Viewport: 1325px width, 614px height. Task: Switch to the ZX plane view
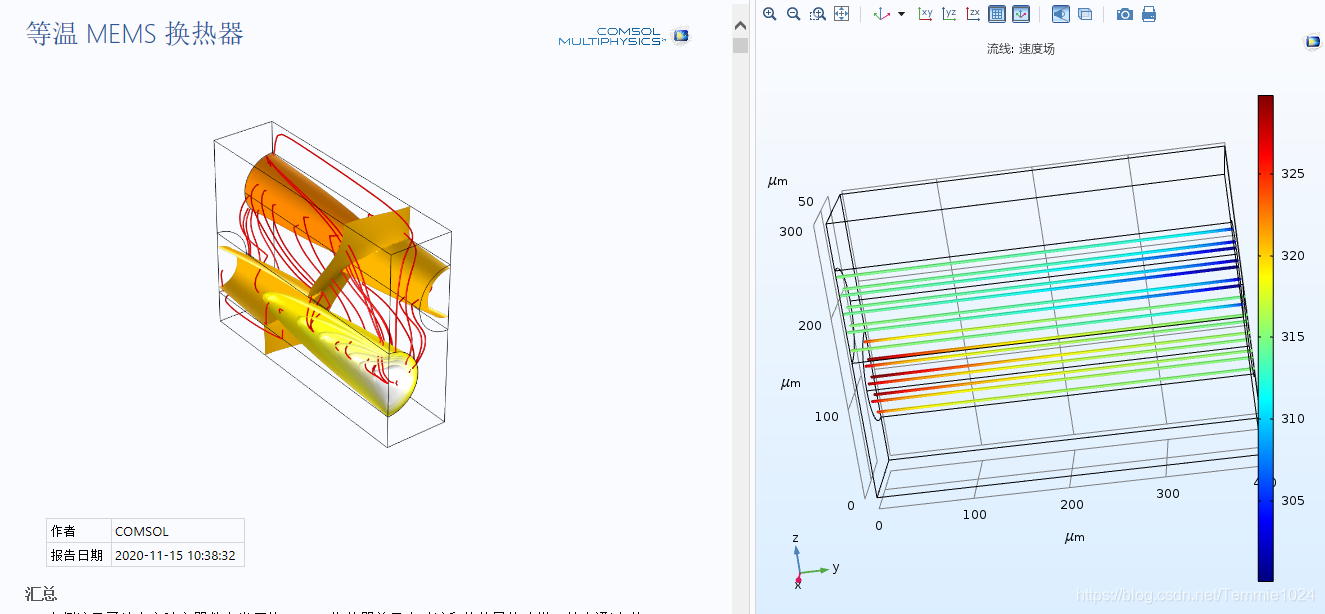(973, 14)
